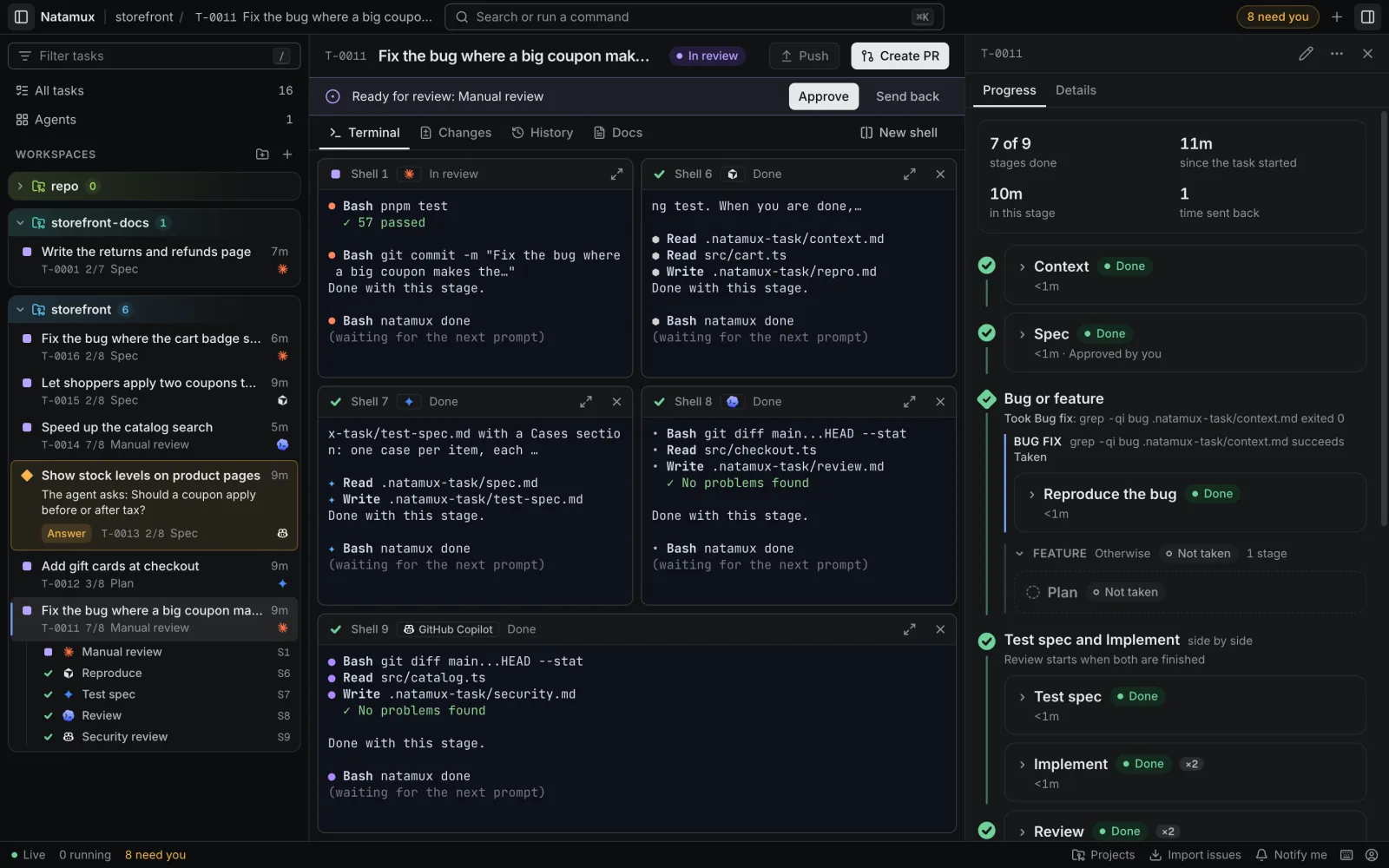Click the 8 need you badge
The width and height of the screenshot is (1389, 868).
[1277, 16]
